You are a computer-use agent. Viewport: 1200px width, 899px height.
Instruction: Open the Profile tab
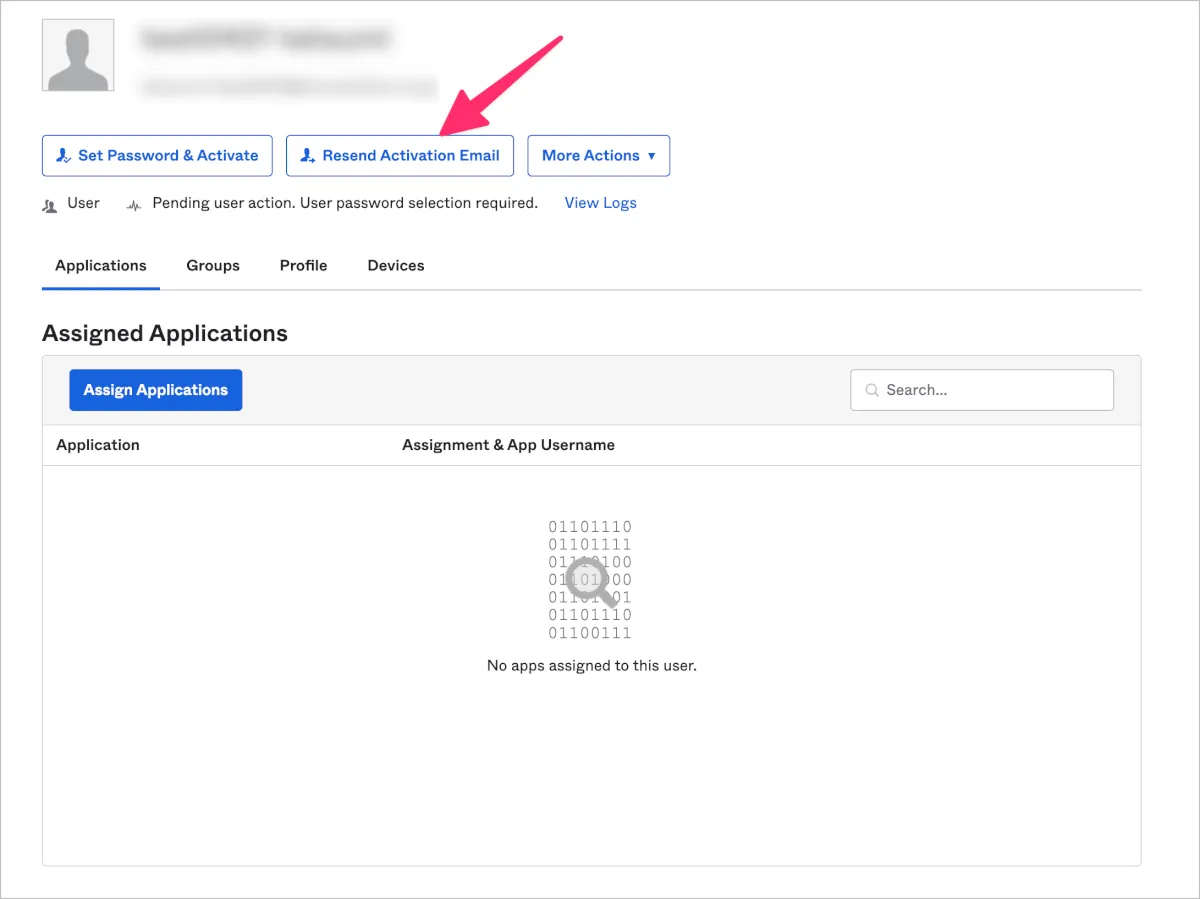tap(303, 266)
